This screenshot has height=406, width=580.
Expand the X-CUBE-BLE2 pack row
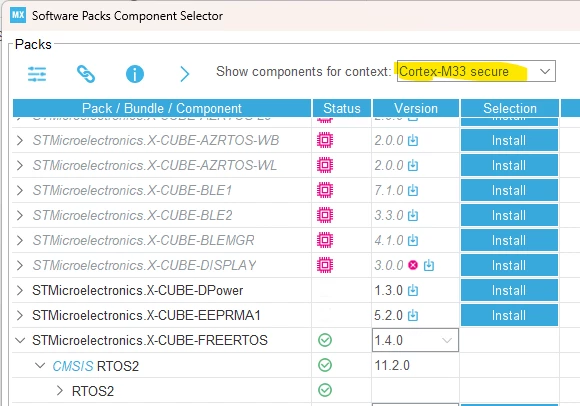coord(20,215)
